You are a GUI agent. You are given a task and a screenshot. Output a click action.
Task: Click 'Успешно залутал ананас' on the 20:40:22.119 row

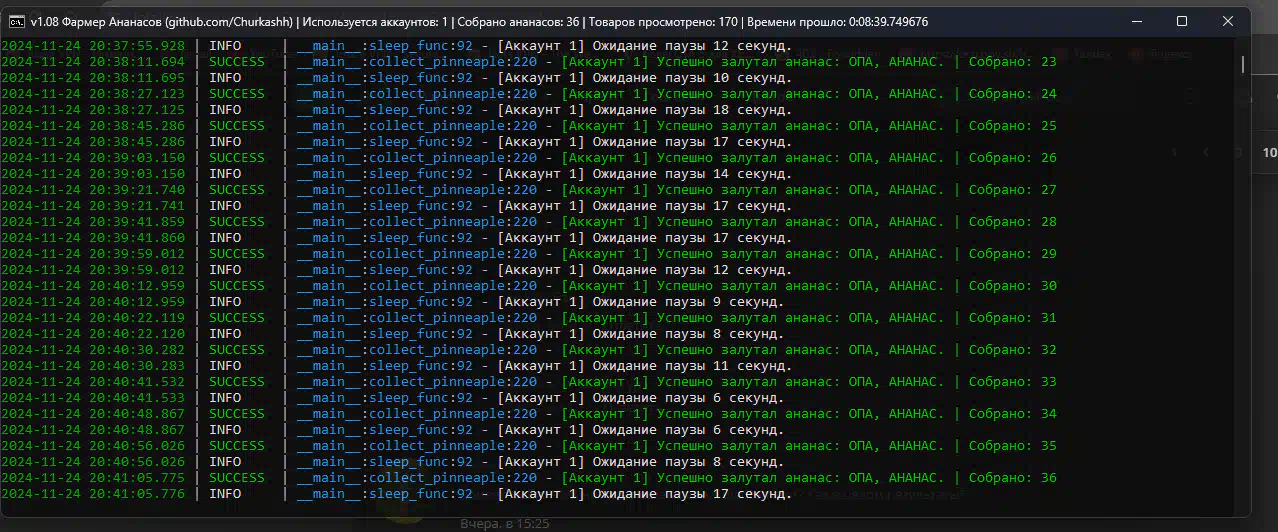[744, 318]
